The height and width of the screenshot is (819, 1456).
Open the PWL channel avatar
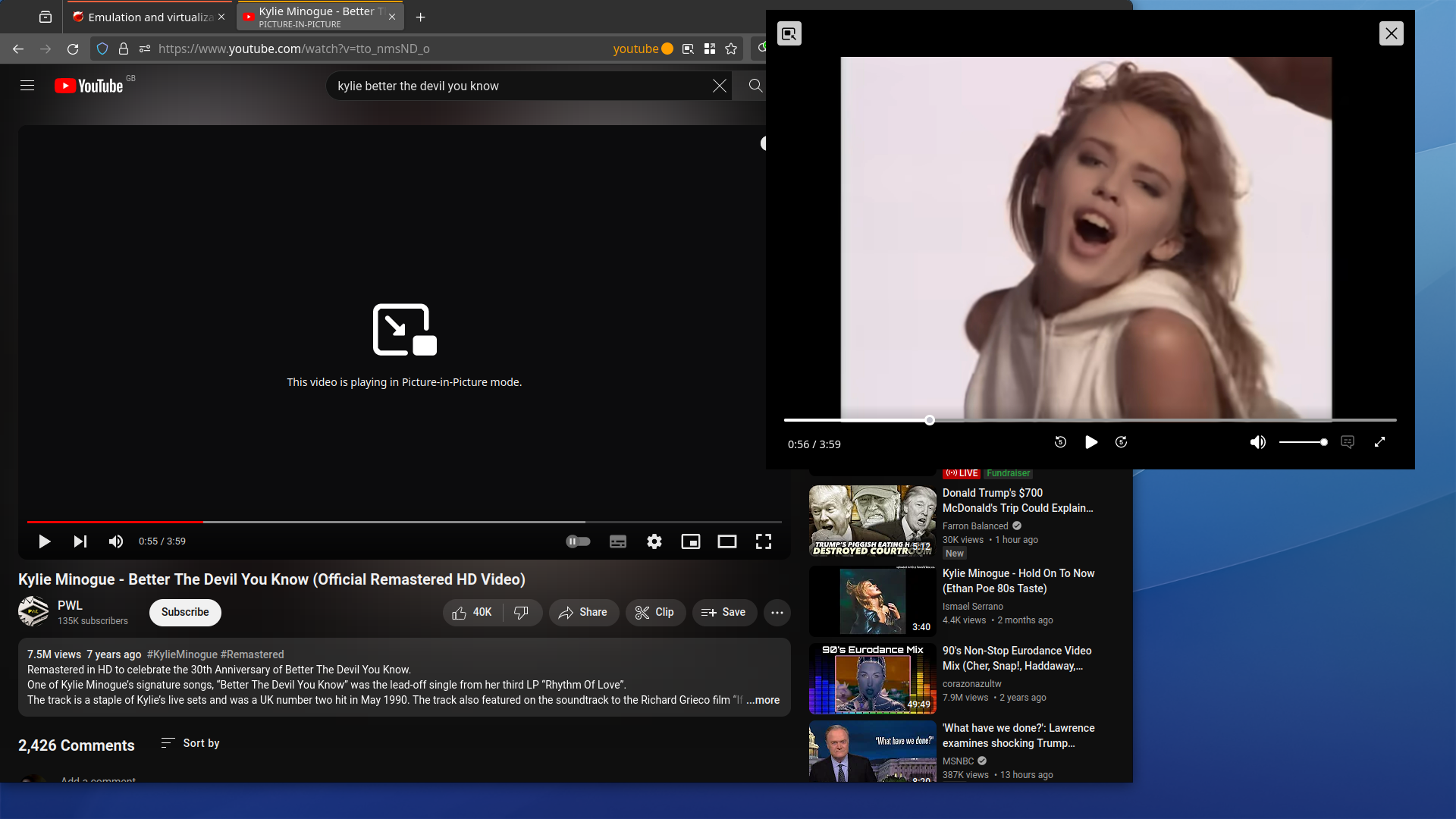[33, 611]
